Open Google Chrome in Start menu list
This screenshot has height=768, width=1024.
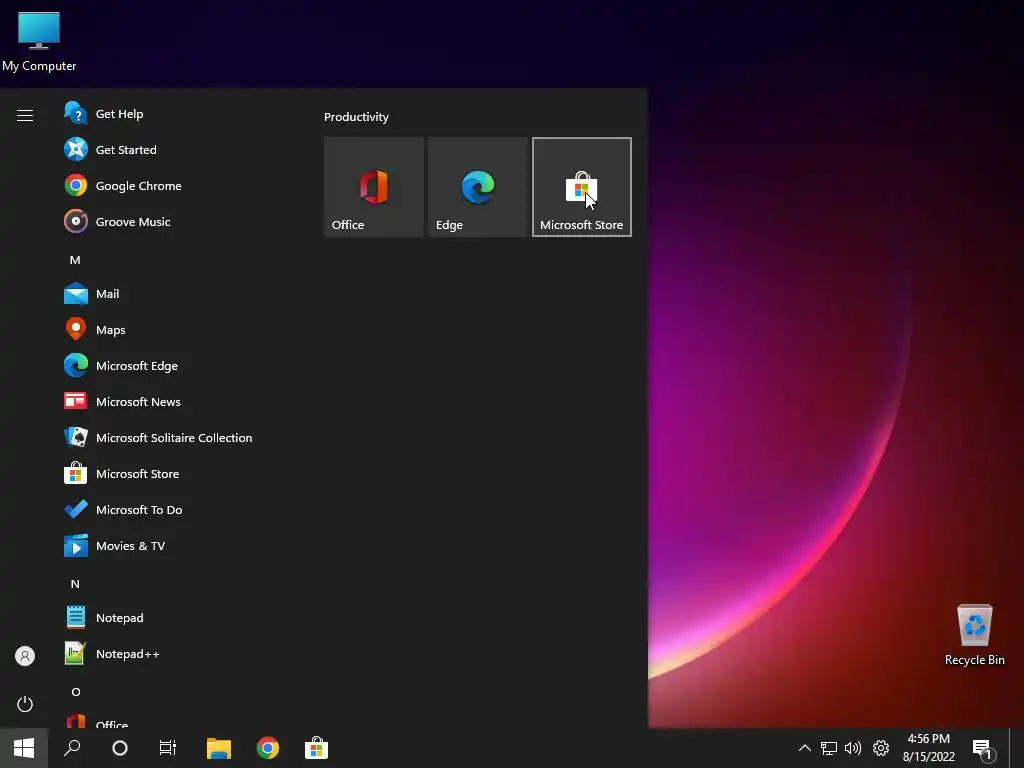pos(176,185)
